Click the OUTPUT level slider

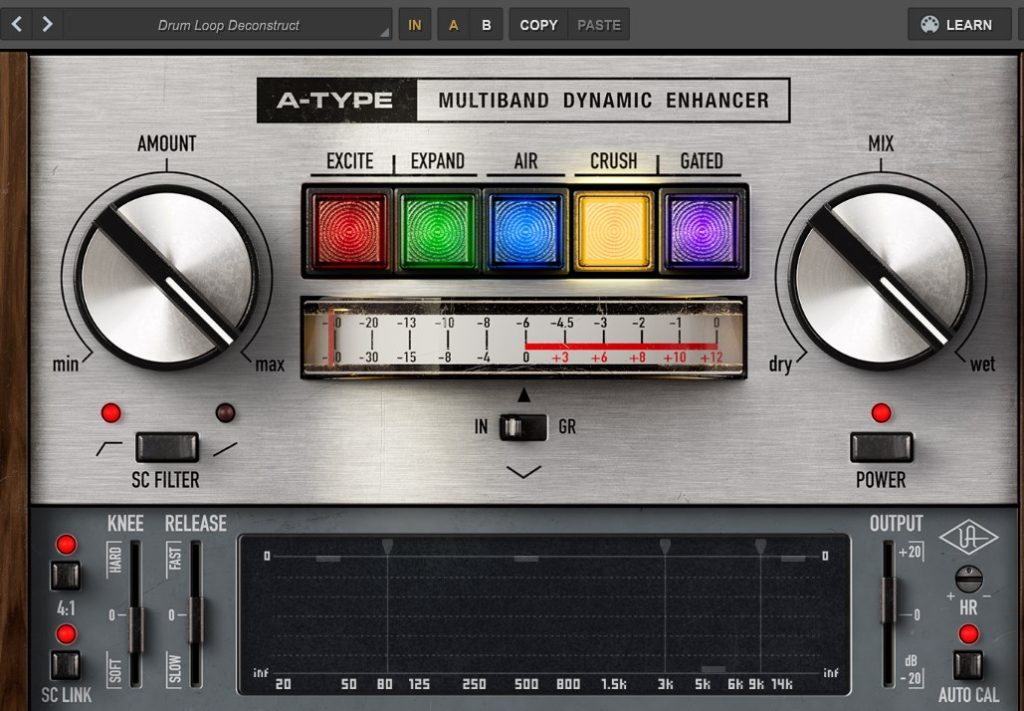coord(887,599)
